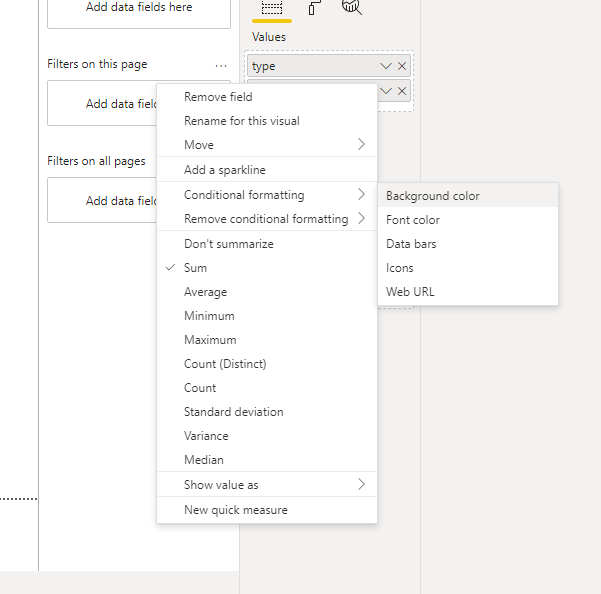Open the Analytics magnifier icon
601x594 pixels.
coord(352,7)
